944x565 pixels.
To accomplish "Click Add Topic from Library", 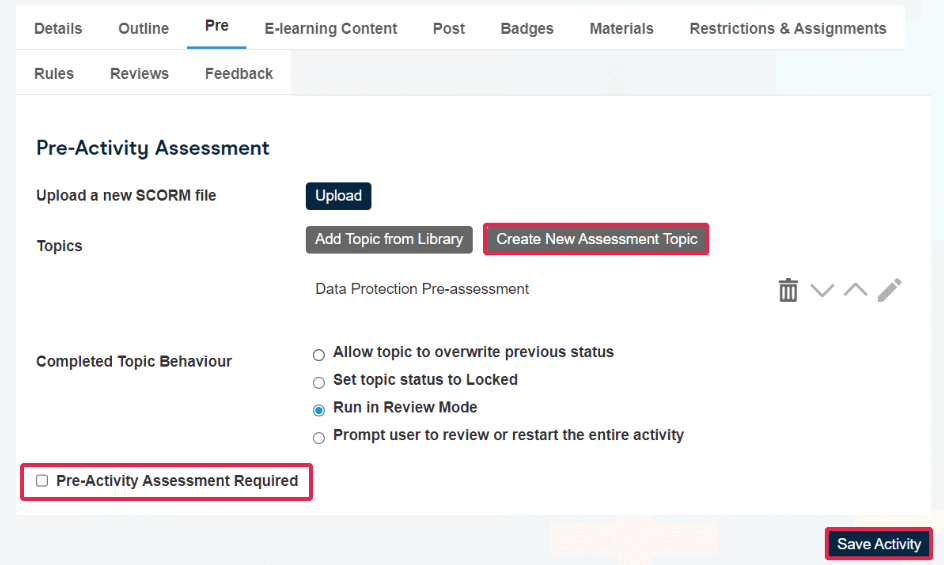I will [x=389, y=239].
